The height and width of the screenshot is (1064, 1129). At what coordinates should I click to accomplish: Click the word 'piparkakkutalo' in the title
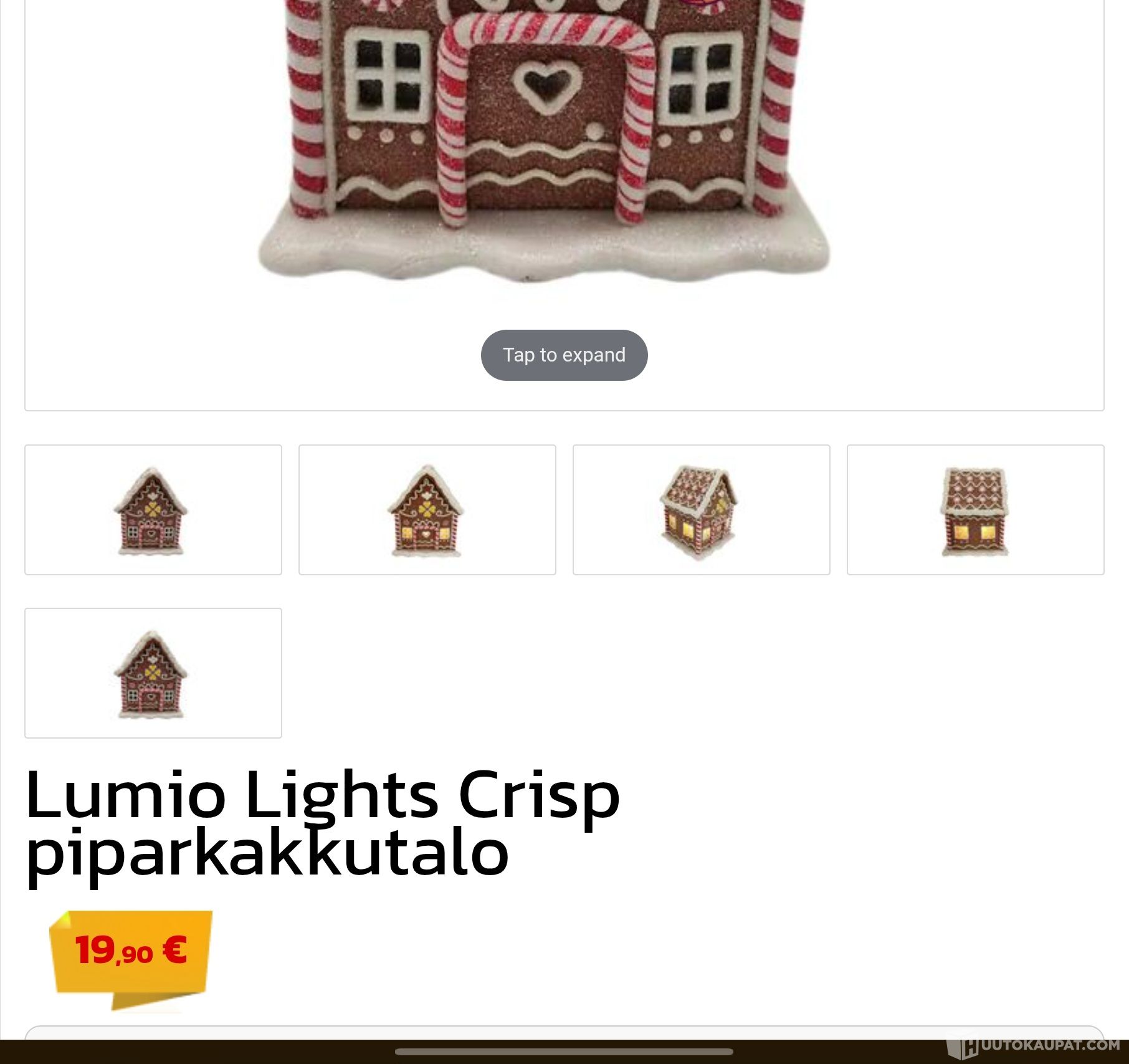(267, 852)
